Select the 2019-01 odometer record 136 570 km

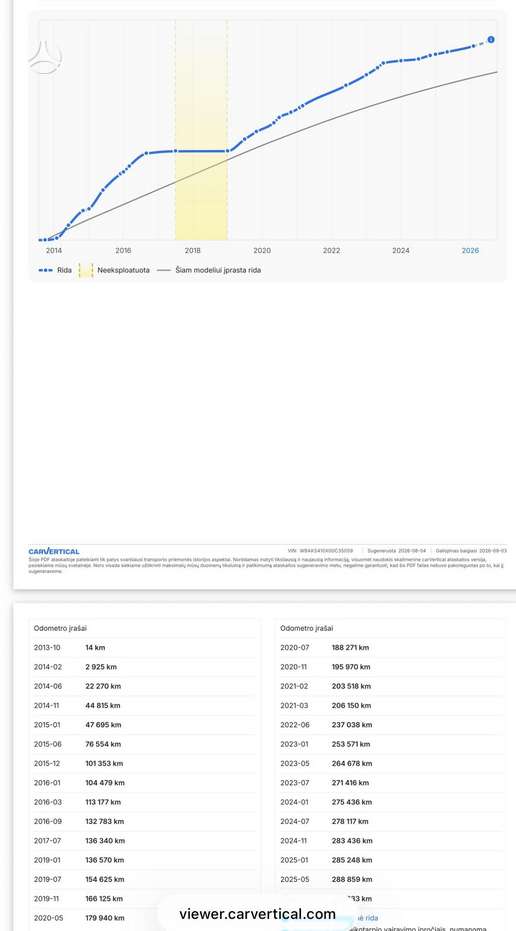pyautogui.click(x=144, y=860)
